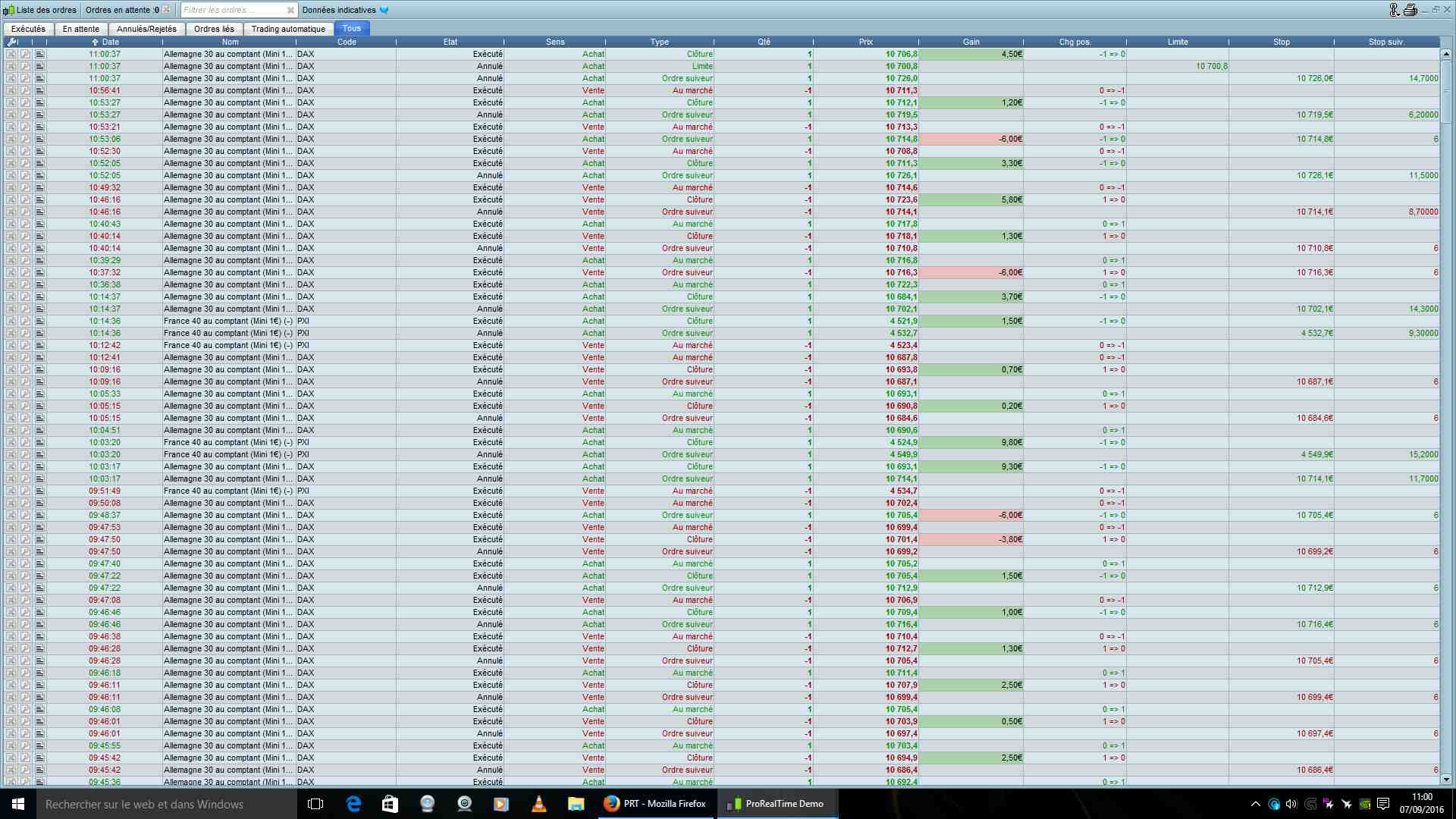
Task: Clear the order filter with X icon
Action: (x=290, y=10)
